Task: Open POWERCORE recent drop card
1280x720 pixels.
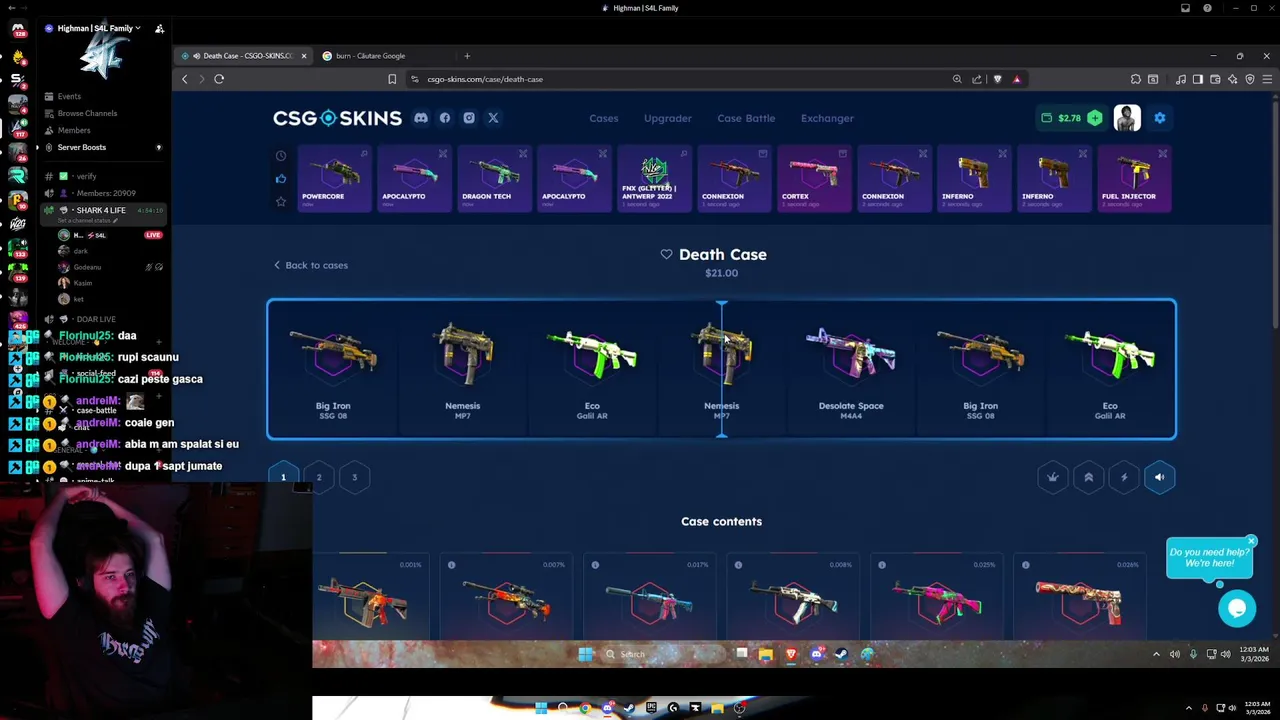Action: click(x=334, y=178)
